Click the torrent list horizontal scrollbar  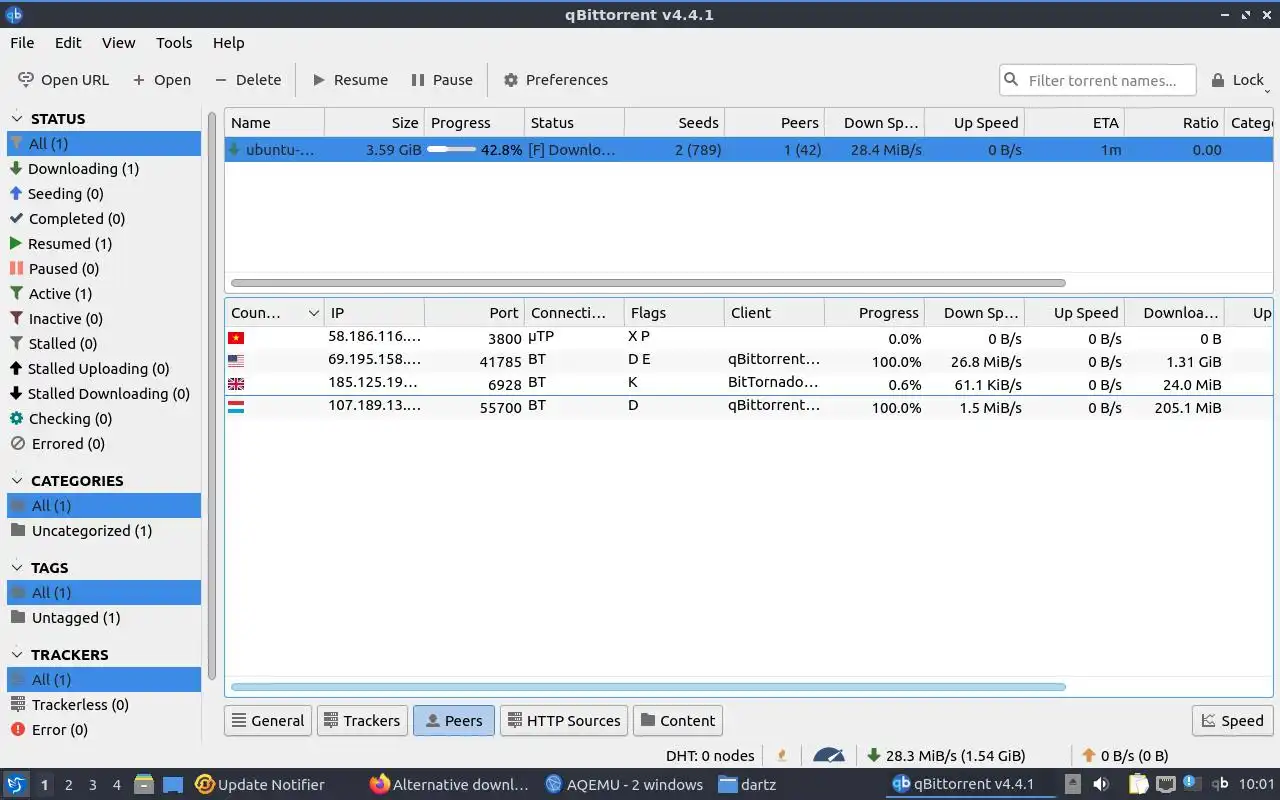[x=648, y=283]
